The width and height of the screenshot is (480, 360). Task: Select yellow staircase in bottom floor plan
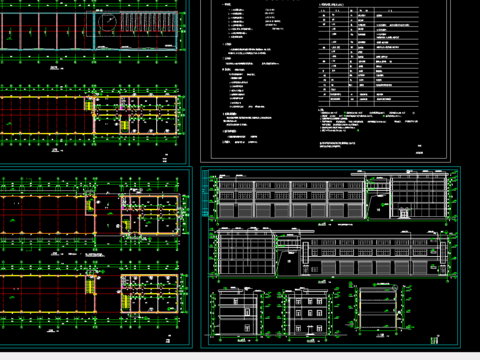click(x=89, y=287)
